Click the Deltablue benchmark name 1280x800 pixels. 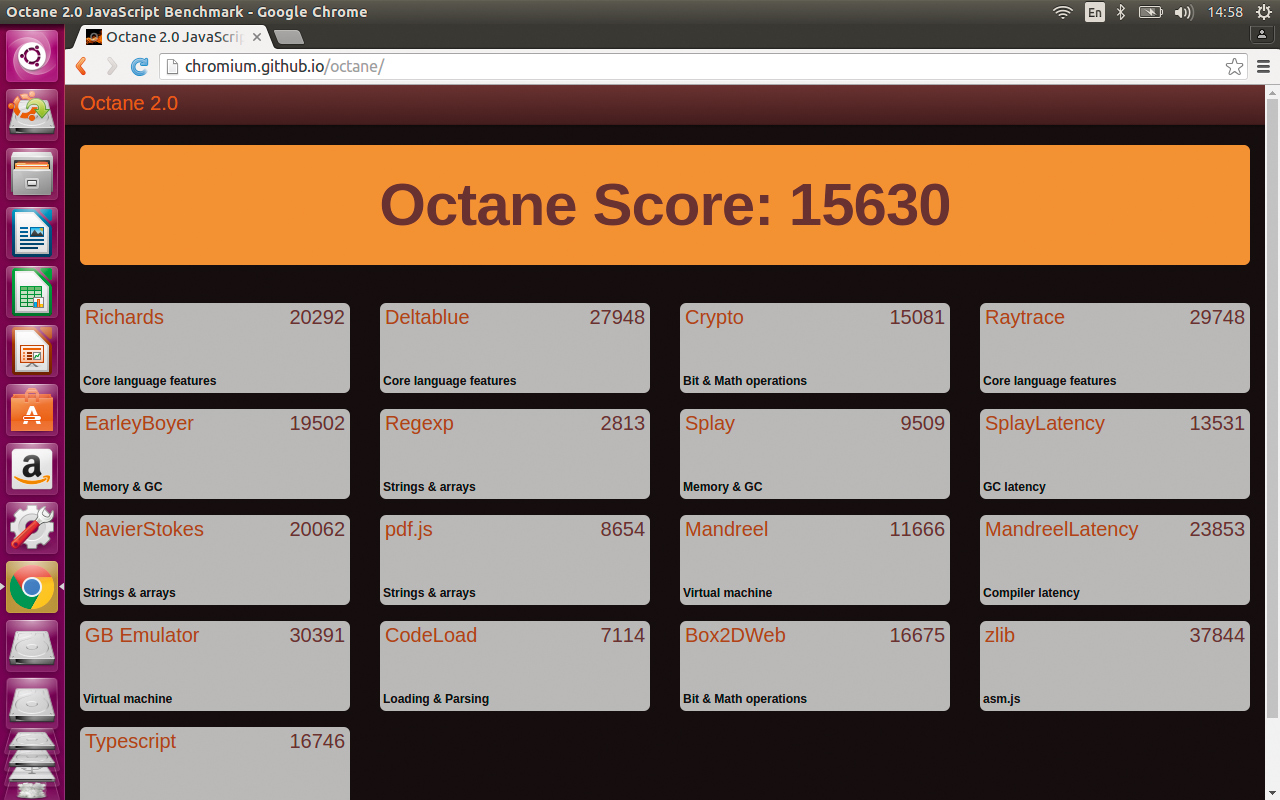[x=427, y=318]
